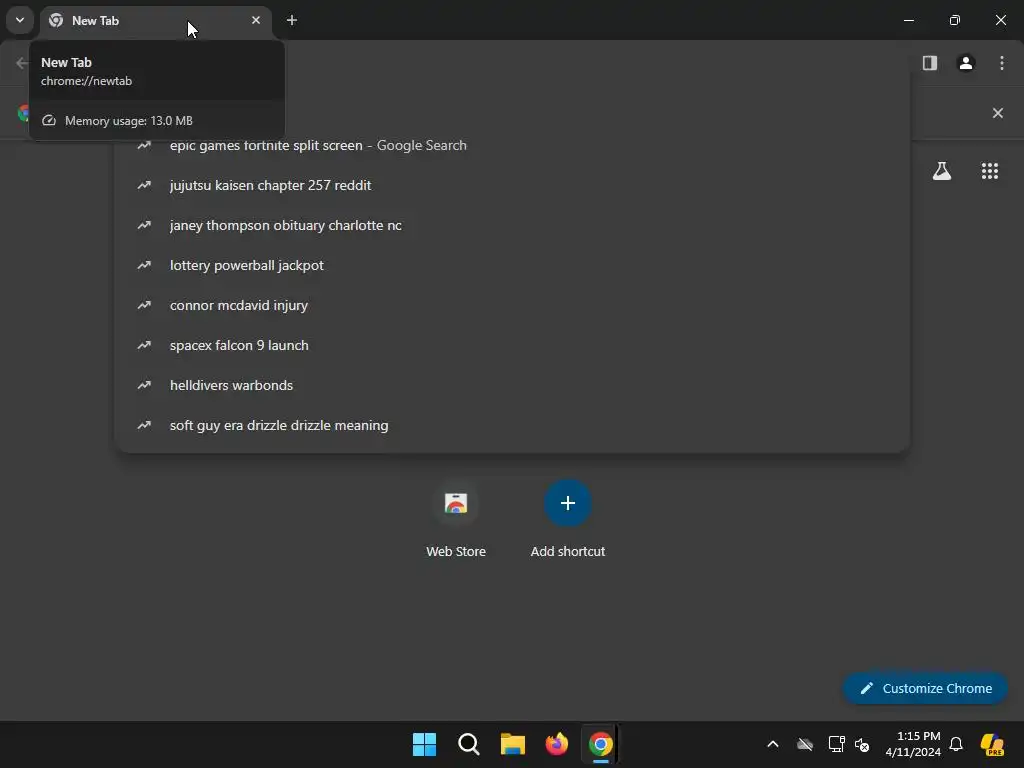Open the tab search dropdown arrow
Image resolution: width=1024 pixels, height=768 pixels.
click(x=20, y=20)
